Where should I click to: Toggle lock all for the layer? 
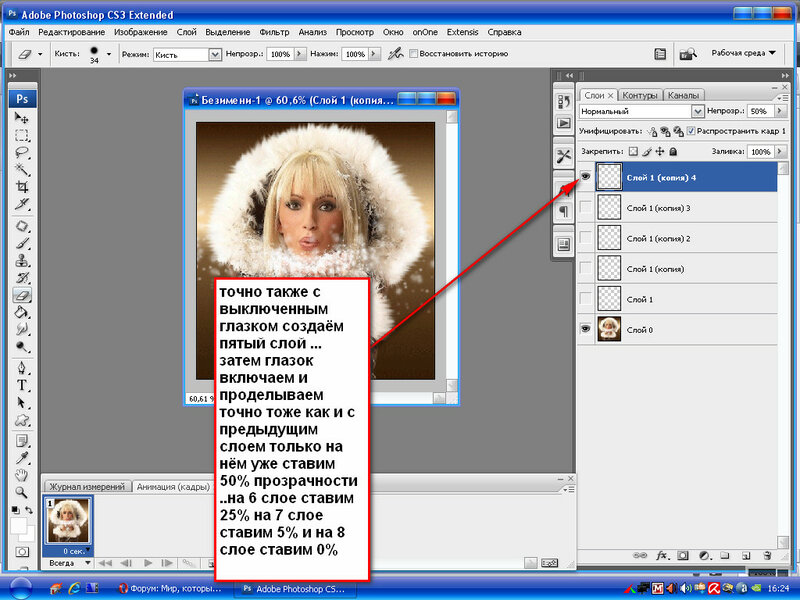pyautogui.click(x=673, y=152)
